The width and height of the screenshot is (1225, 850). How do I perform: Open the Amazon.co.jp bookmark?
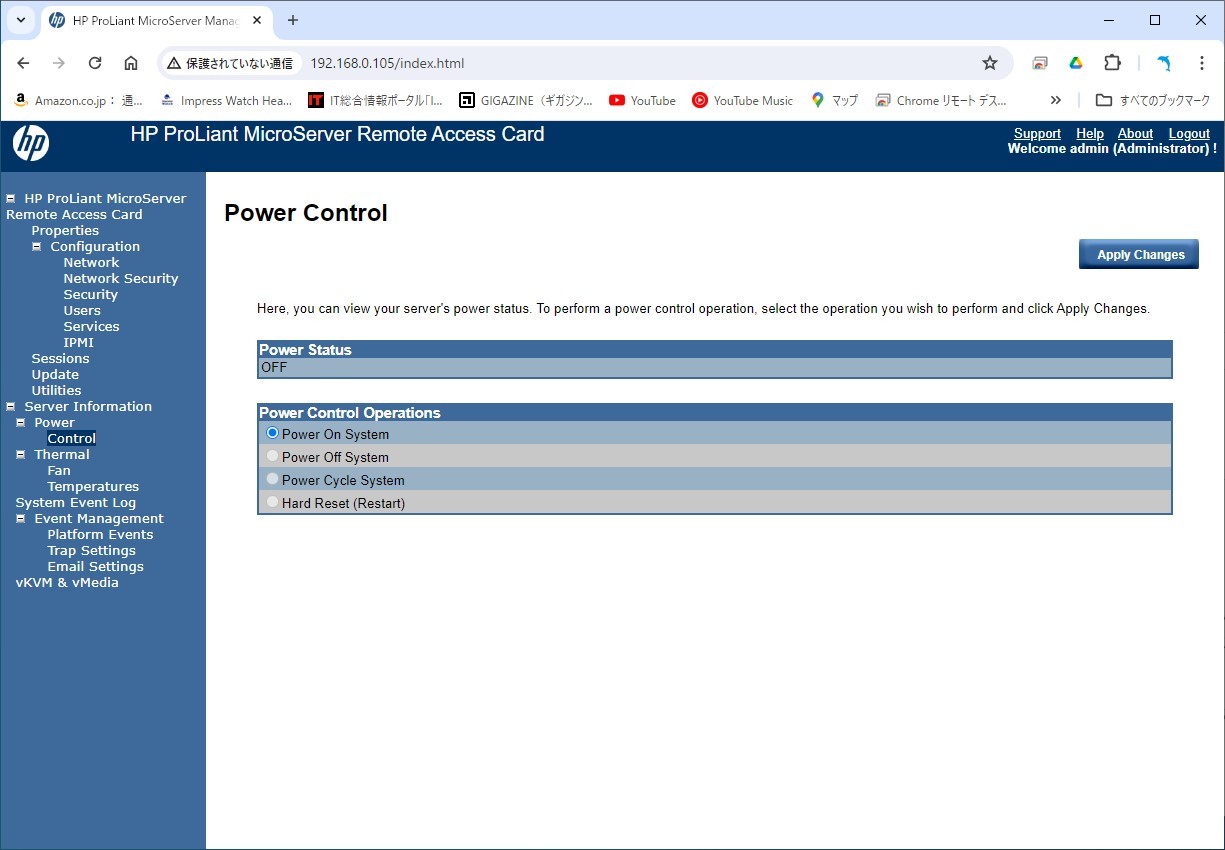(x=79, y=100)
